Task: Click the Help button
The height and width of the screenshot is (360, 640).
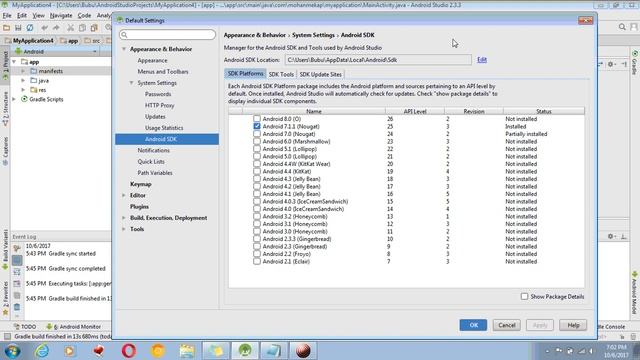Action: [x=573, y=325]
